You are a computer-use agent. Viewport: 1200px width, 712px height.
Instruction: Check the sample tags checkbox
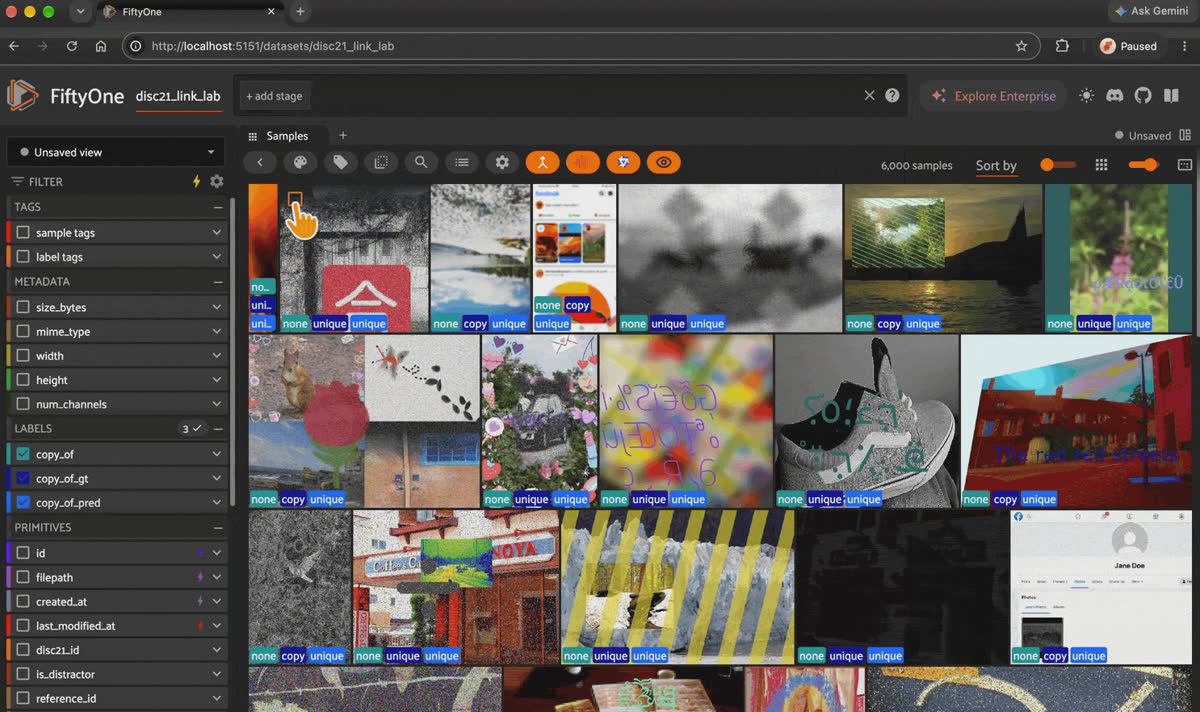23,232
